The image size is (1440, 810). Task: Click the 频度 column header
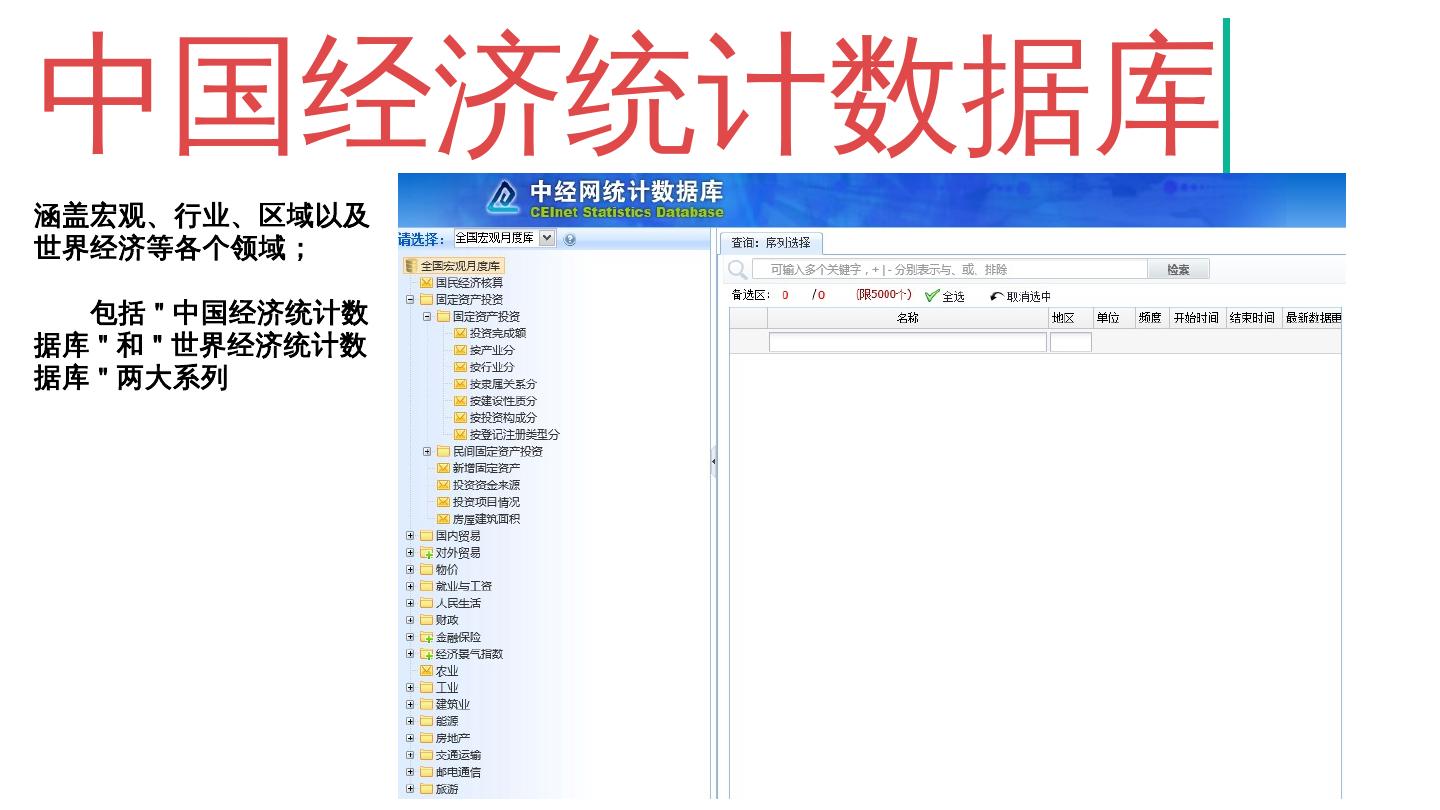pos(1150,318)
